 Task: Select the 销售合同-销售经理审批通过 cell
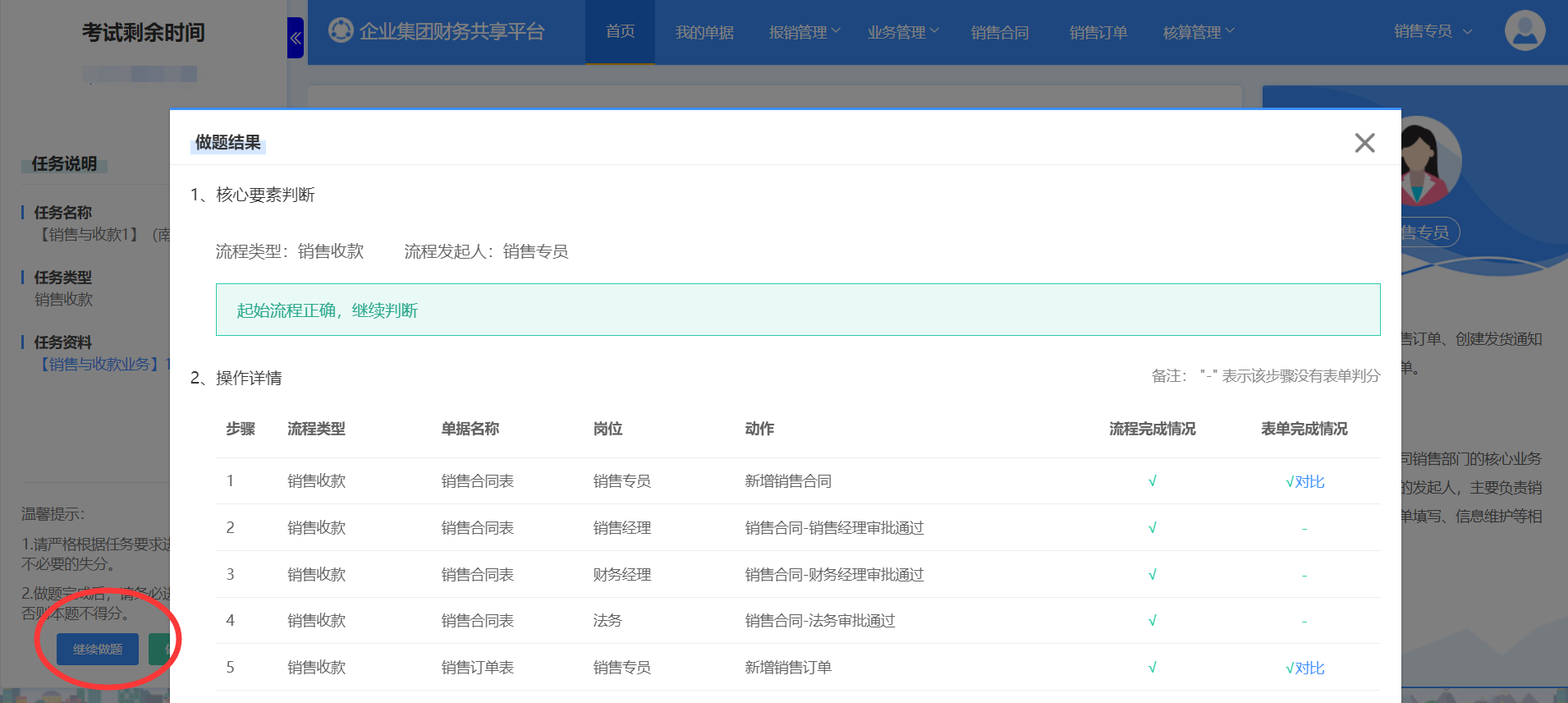(x=834, y=528)
